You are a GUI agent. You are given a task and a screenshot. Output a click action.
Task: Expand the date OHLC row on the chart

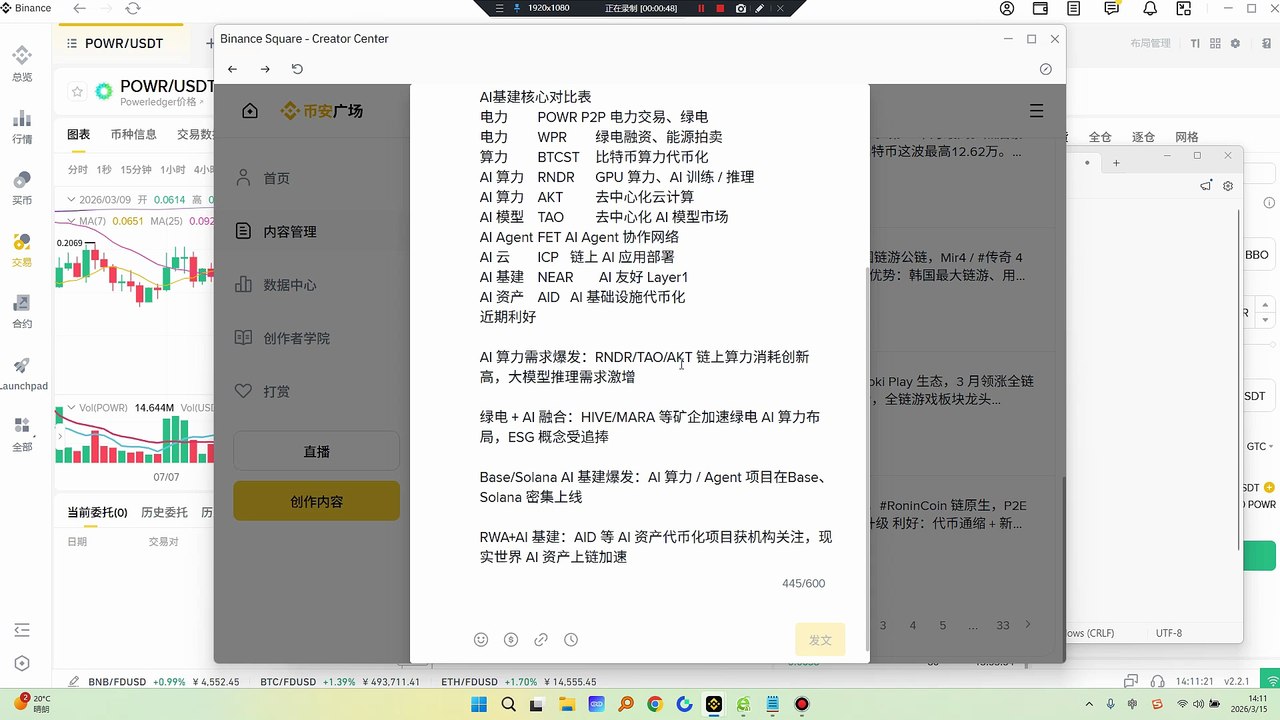pos(72,200)
